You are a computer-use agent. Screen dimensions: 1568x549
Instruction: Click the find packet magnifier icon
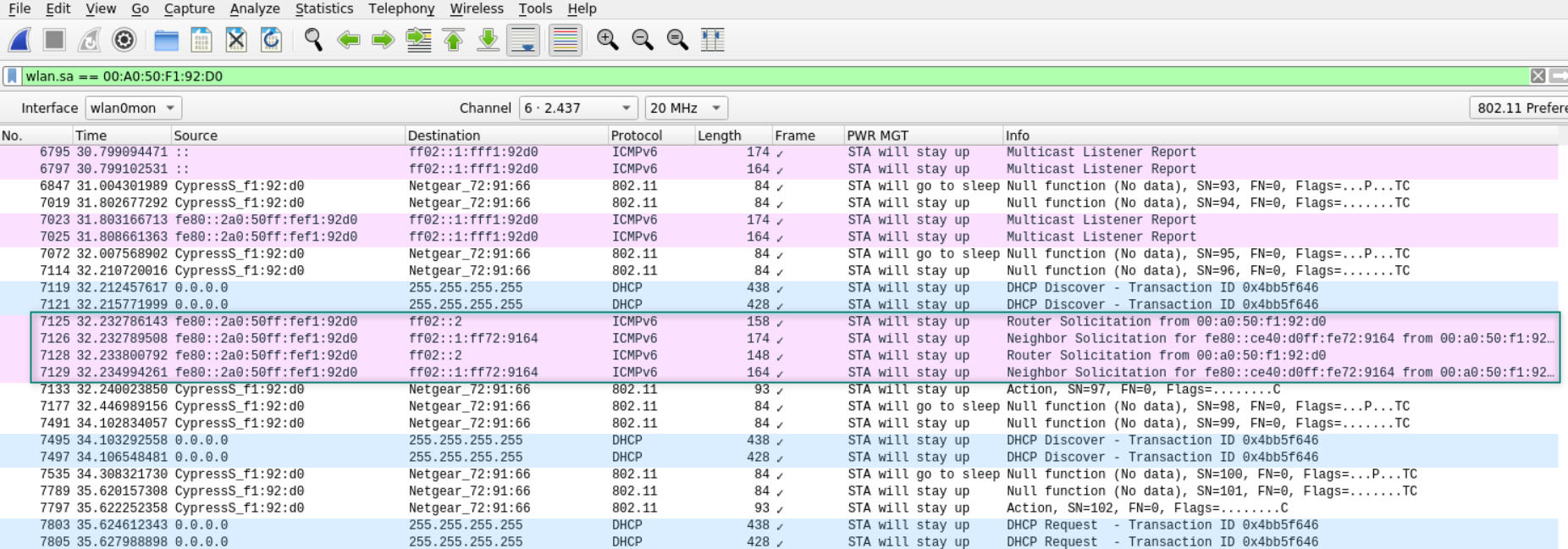tap(313, 40)
